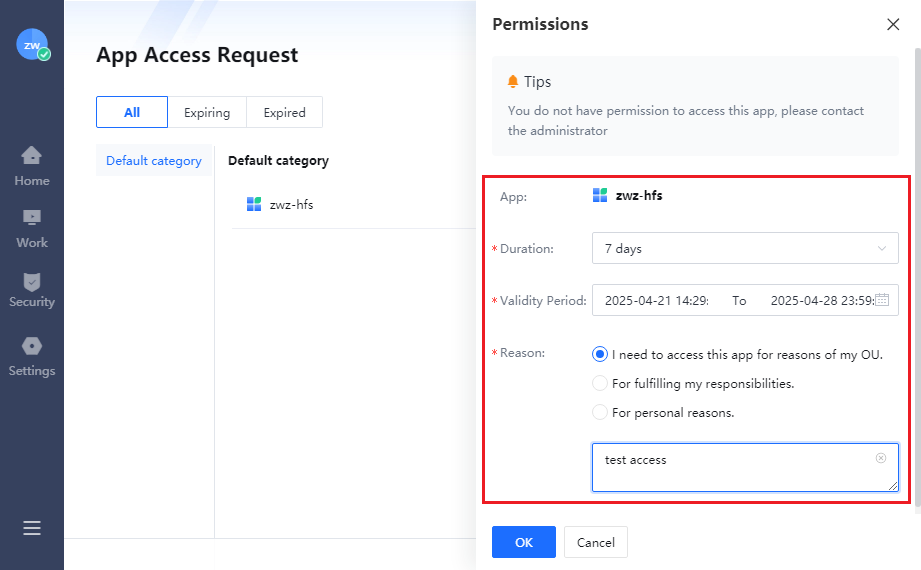The image size is (921, 570).
Task: Open the Home section in sidebar
Action: [32, 167]
